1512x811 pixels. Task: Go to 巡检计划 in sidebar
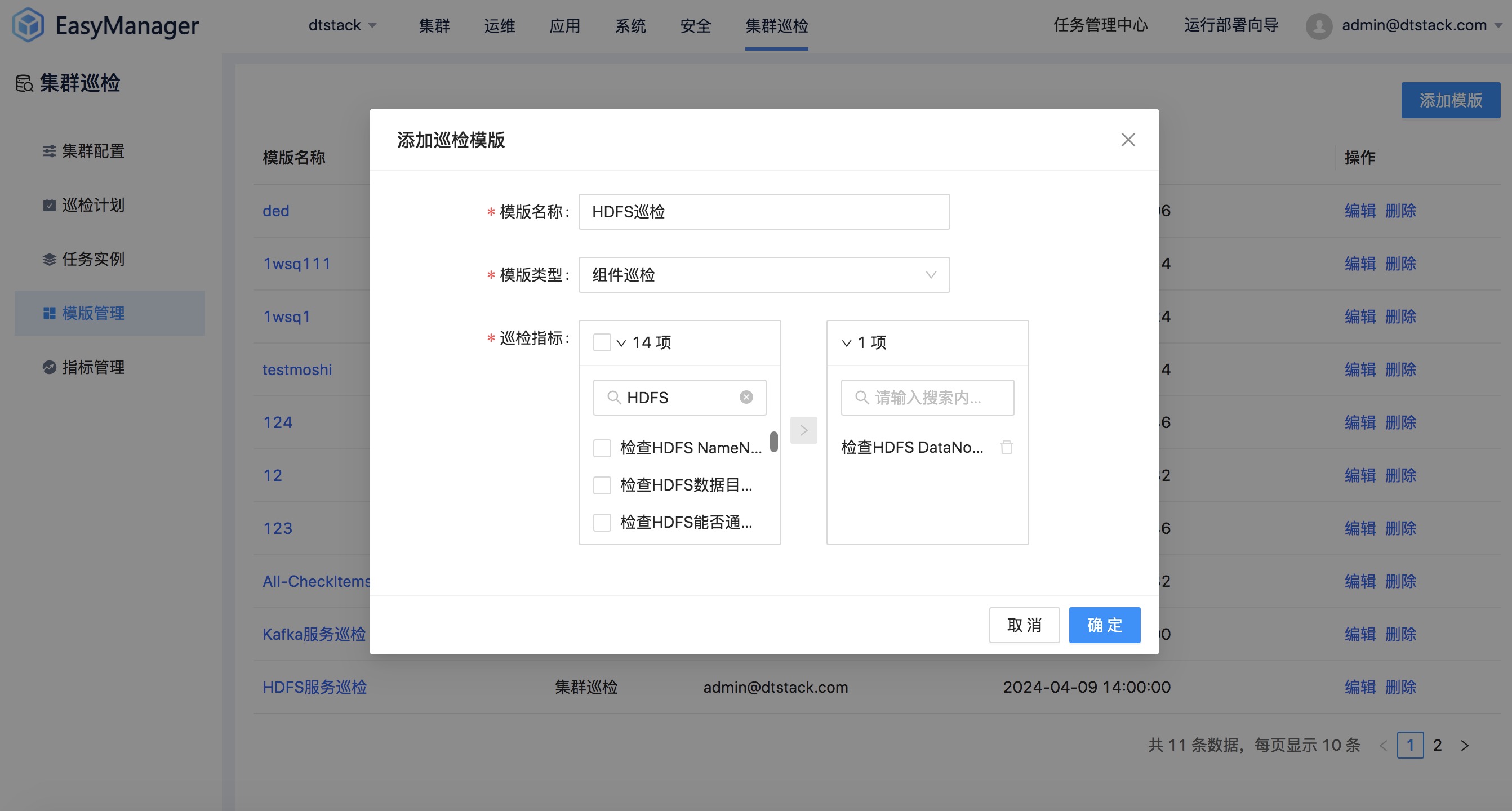(x=94, y=206)
